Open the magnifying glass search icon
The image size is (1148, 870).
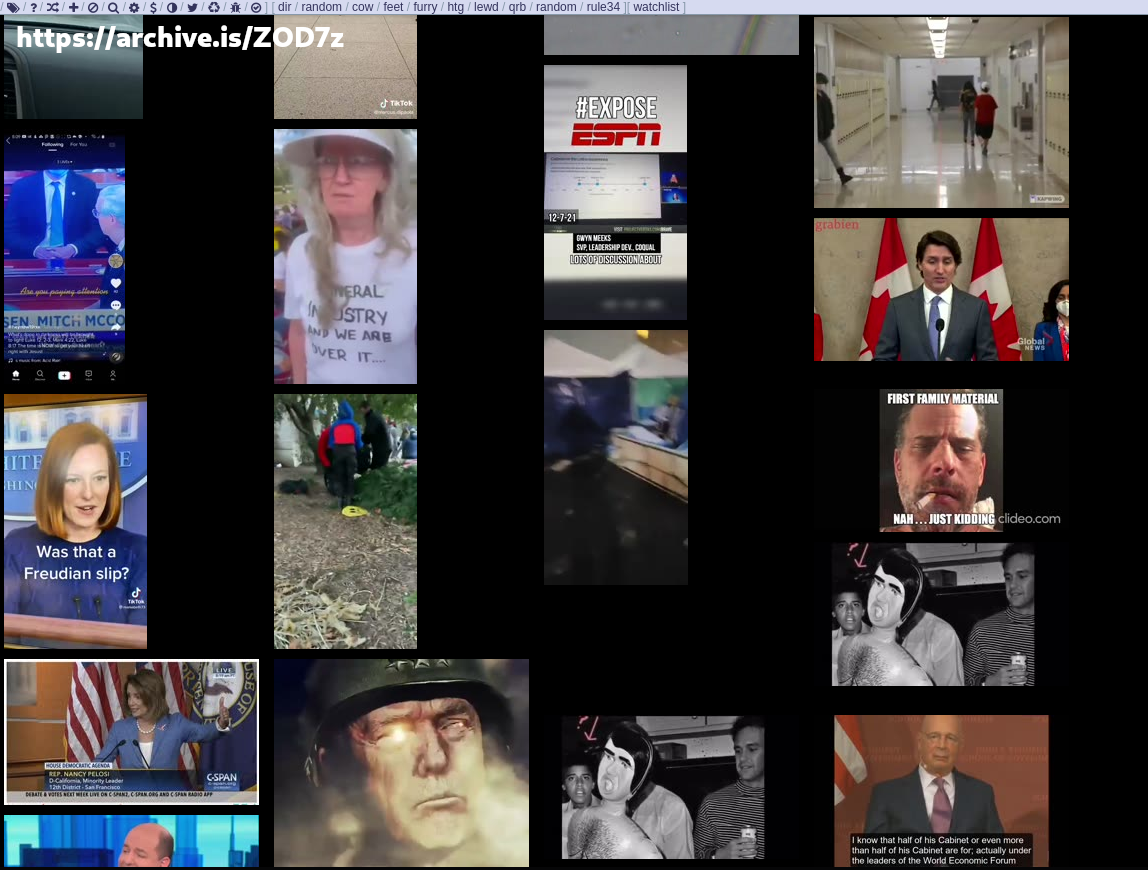[113, 7]
